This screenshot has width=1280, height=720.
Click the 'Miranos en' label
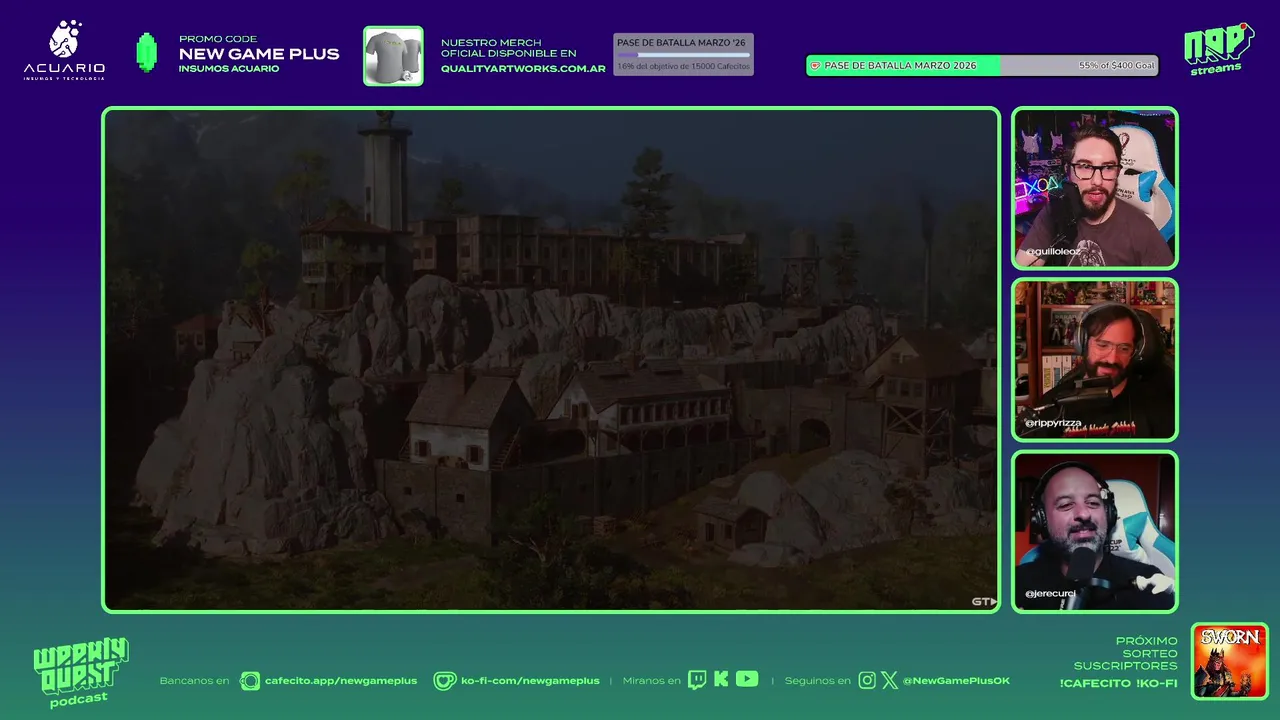click(x=651, y=681)
